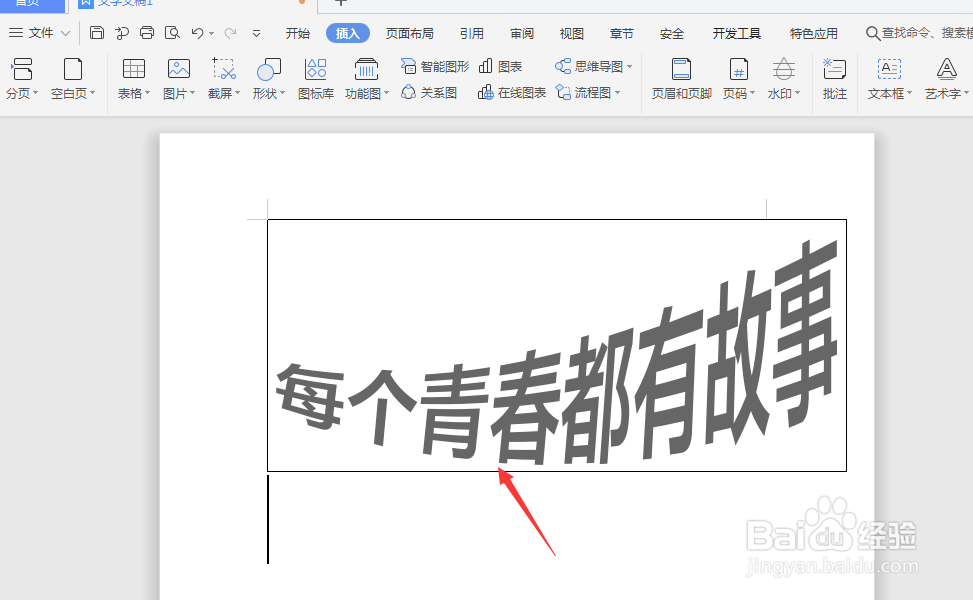Screen dimensions: 973x600
Task: Open the 思维导图 mind map tool
Action: [593, 66]
